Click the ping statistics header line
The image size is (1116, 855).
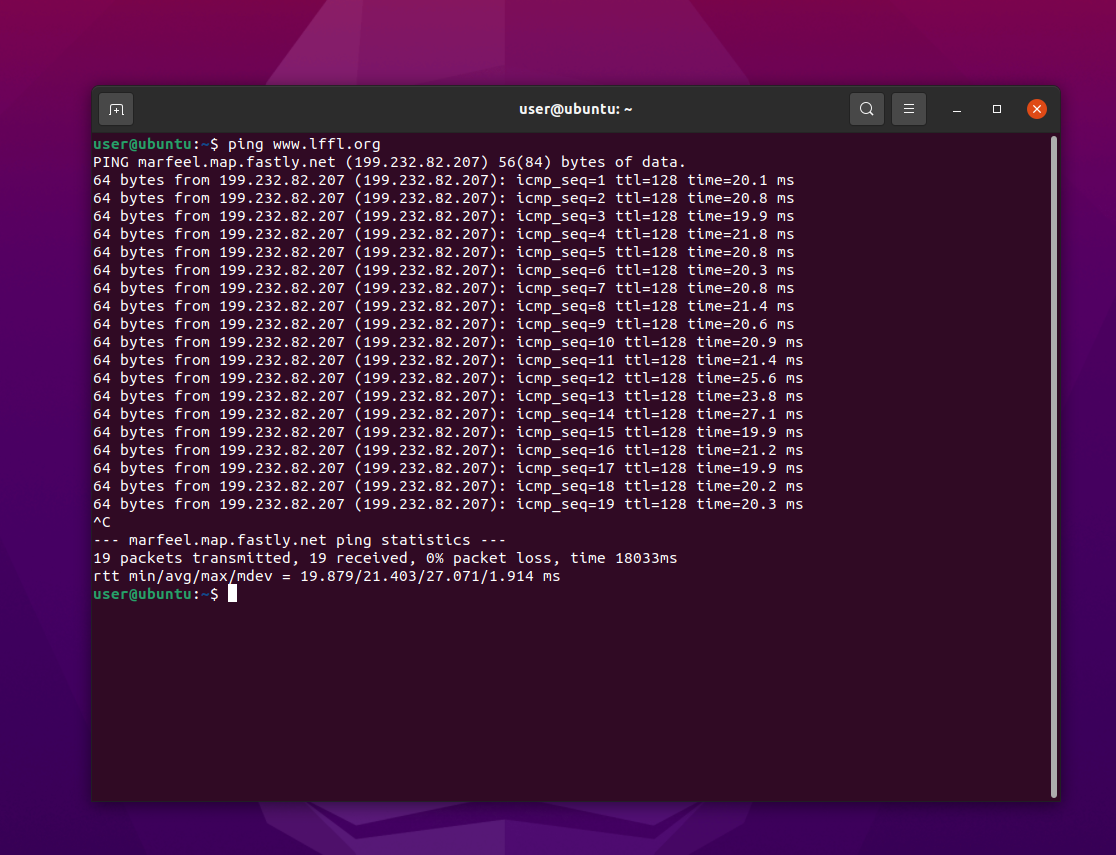300,539
